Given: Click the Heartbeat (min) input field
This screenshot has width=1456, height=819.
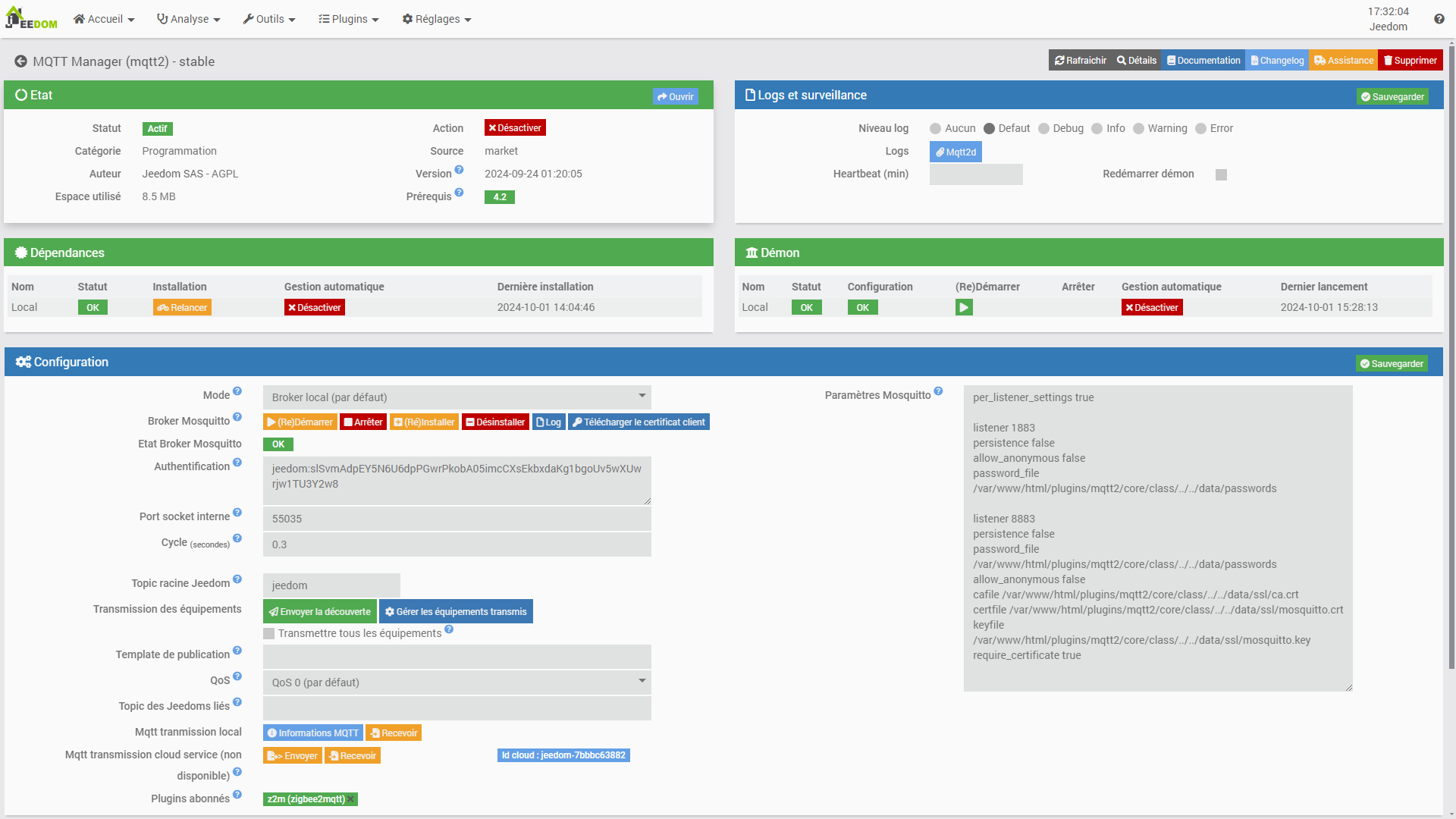Looking at the screenshot, I should [x=975, y=174].
